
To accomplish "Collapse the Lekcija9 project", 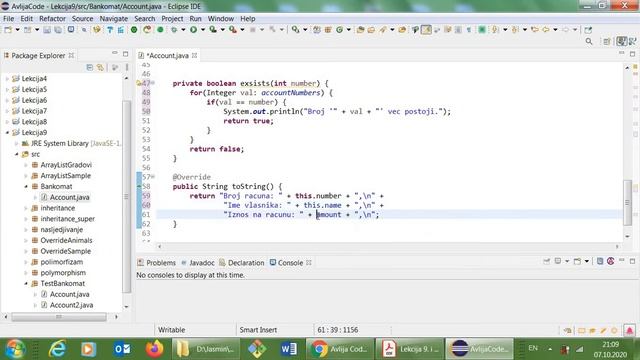I will [7, 132].
